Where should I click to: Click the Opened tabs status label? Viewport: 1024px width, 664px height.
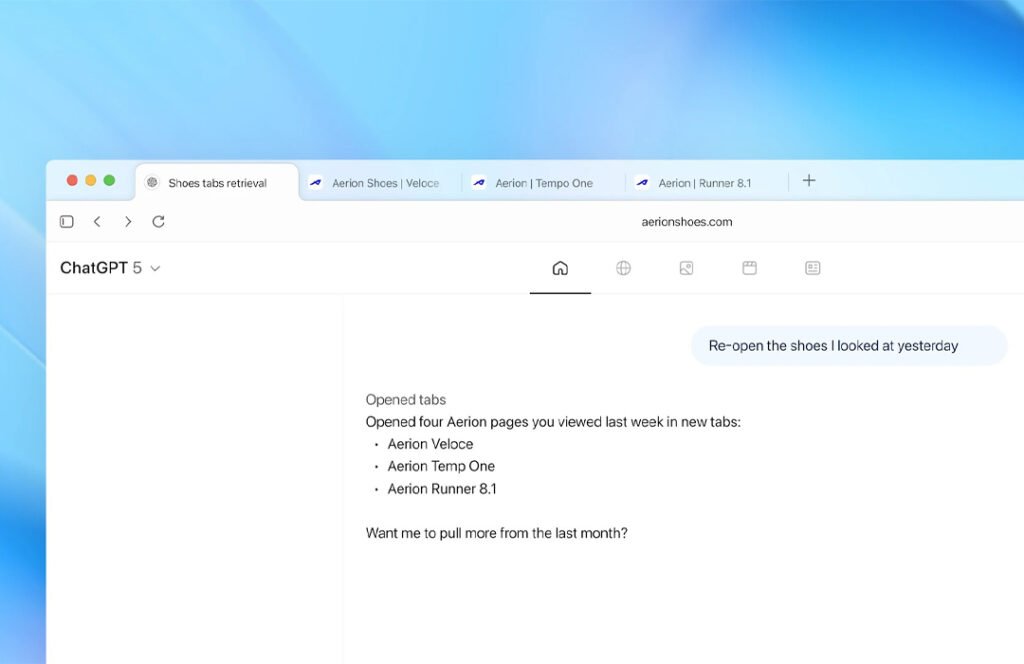pyautogui.click(x=406, y=400)
